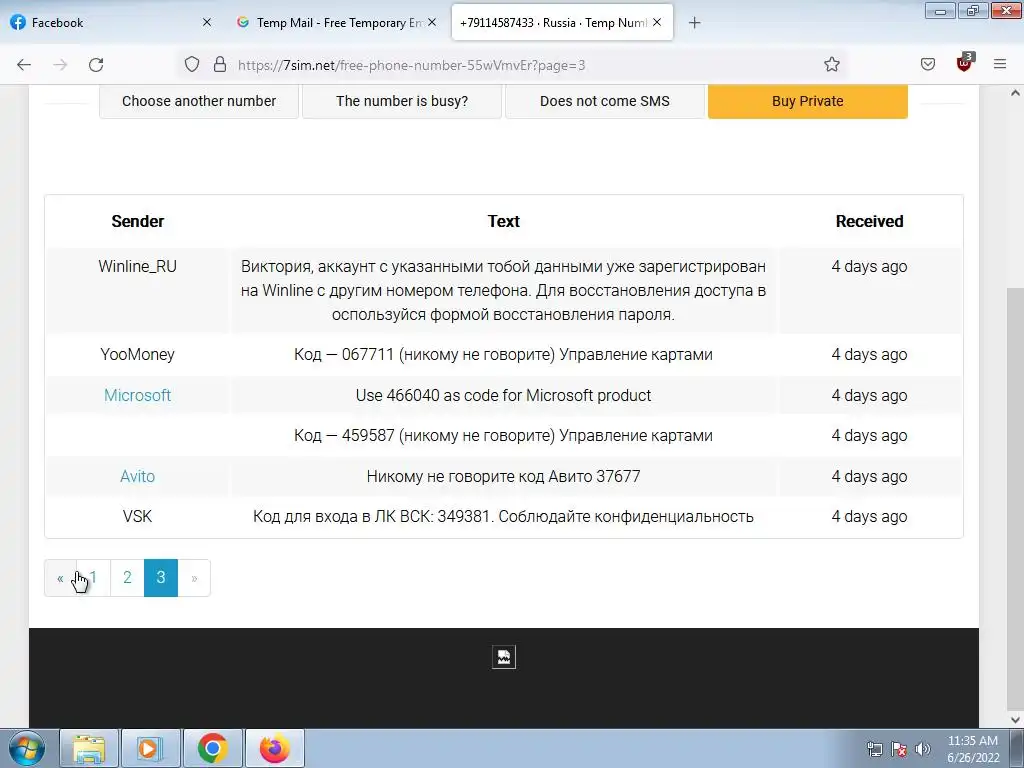Go to pagination page 1
The height and width of the screenshot is (768, 1024).
coord(93,578)
